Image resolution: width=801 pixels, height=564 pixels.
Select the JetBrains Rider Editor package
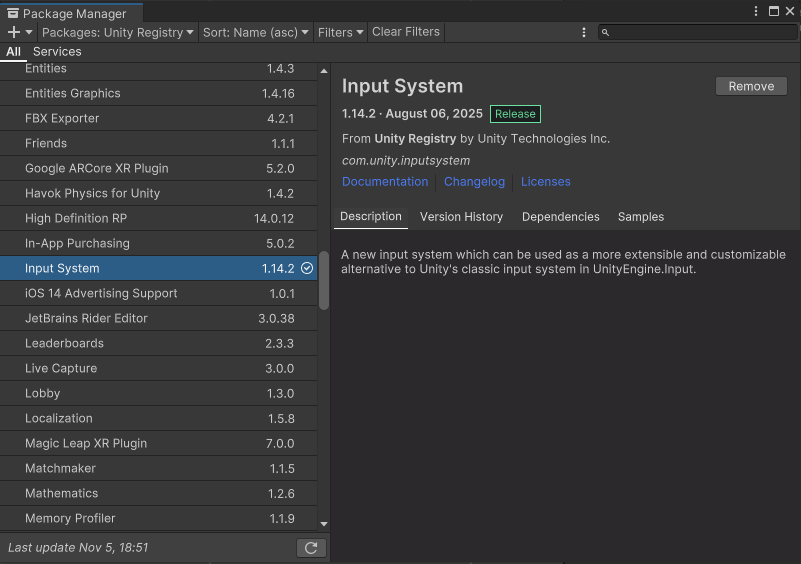[x=158, y=319]
